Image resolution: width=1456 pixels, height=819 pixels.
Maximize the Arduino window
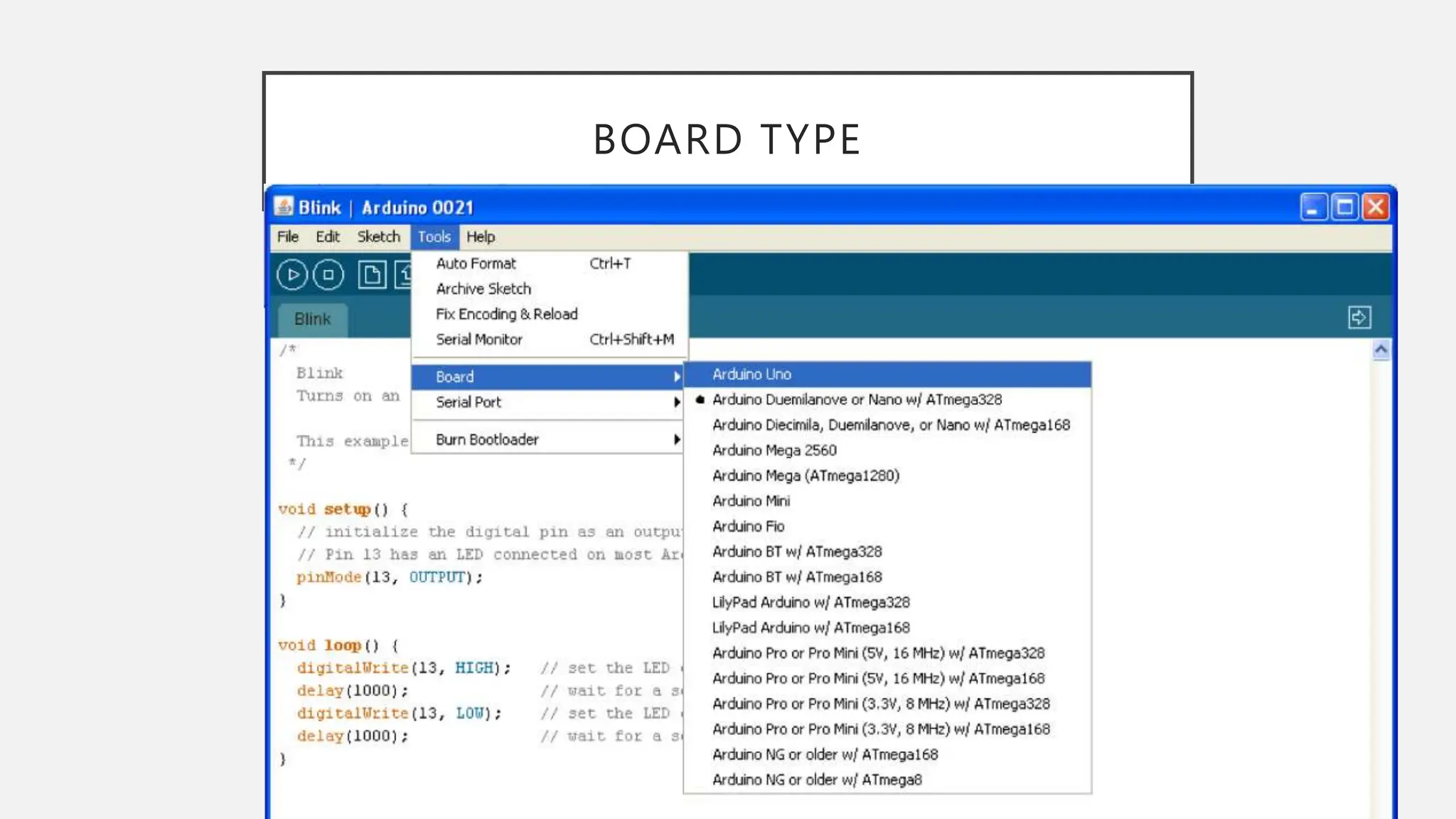click(x=1344, y=207)
